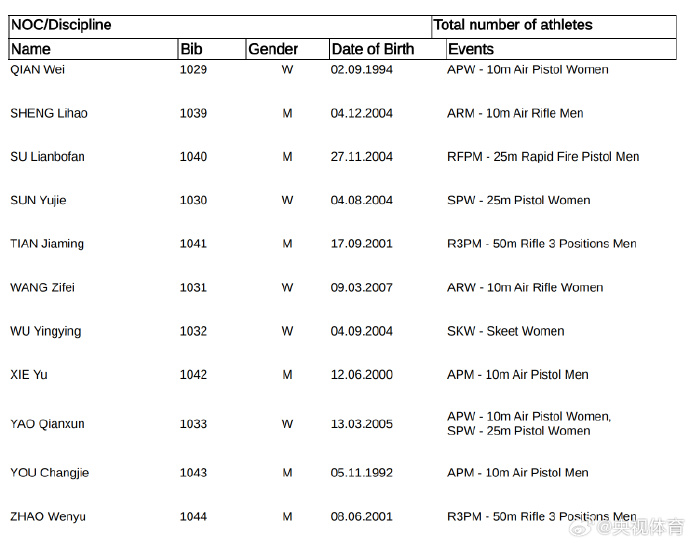Click SUN Yujie's birth date 04.08.2004
Viewport: 690px width, 543px height.
pos(361,200)
